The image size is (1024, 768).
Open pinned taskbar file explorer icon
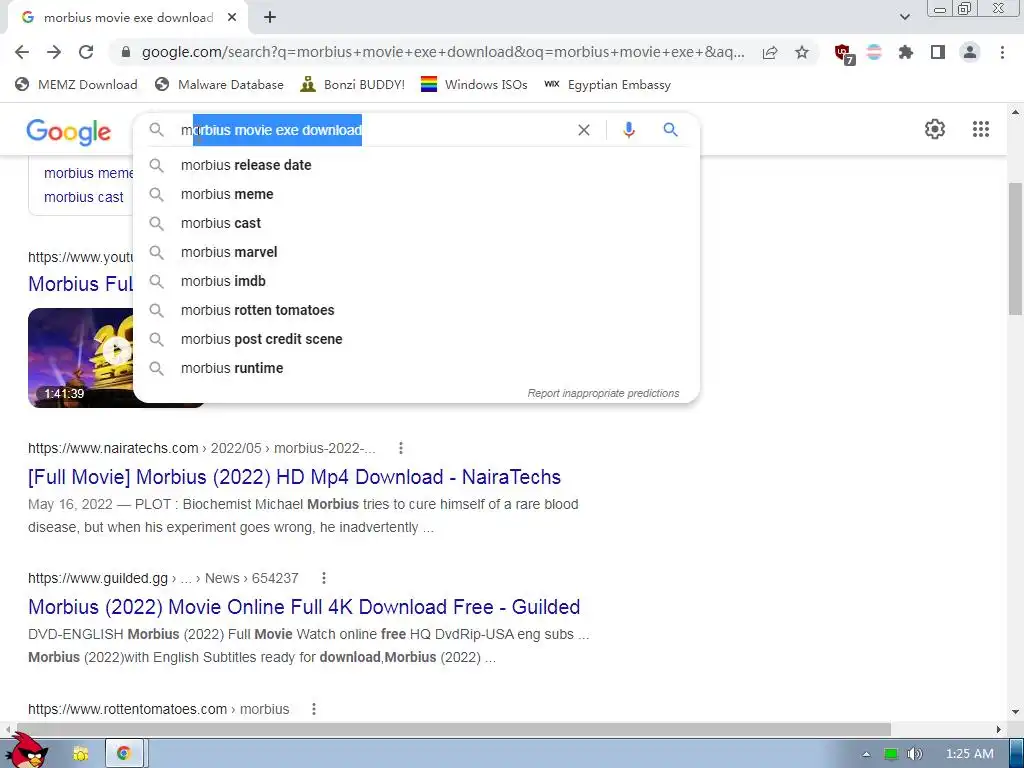(81, 754)
